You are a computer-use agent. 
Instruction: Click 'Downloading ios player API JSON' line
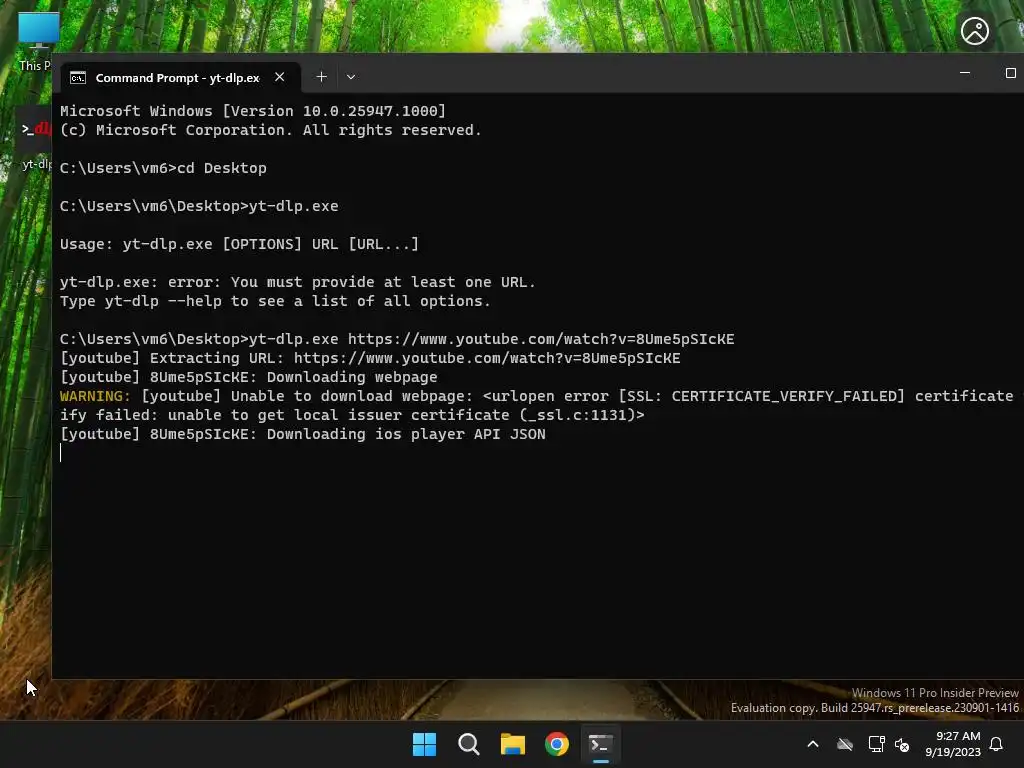(302, 434)
